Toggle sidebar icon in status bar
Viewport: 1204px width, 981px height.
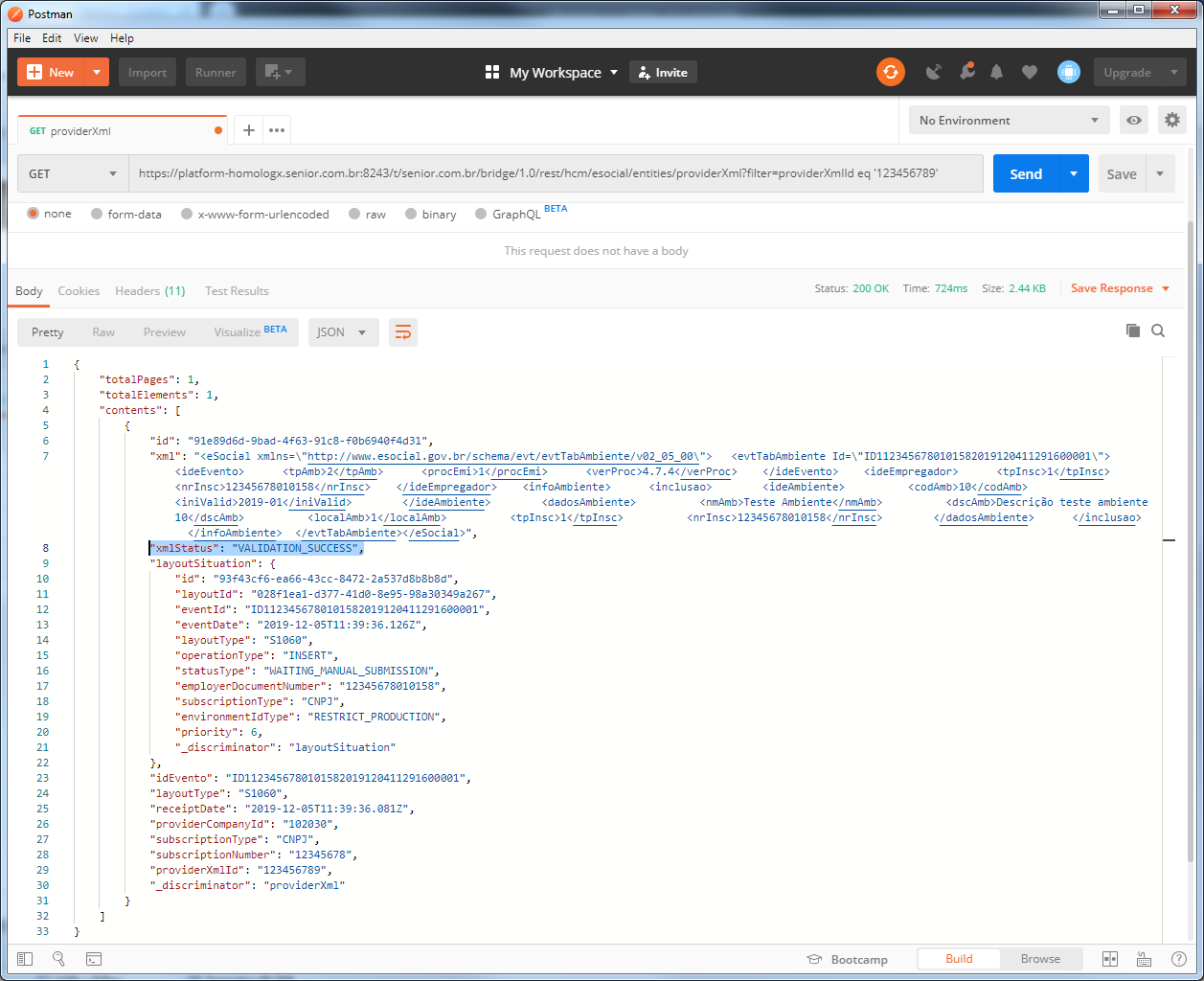(25, 959)
